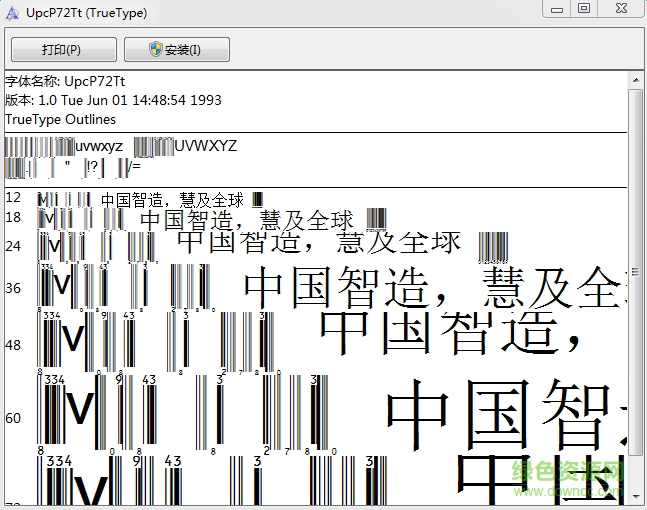Click the vertical scrollbar thumb
Viewport: 647px width, 510px height.
[x=635, y=272]
